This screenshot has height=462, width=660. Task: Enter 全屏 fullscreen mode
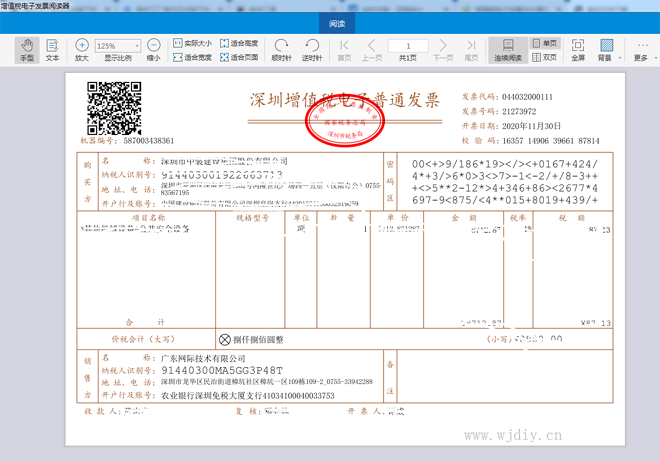coord(578,50)
